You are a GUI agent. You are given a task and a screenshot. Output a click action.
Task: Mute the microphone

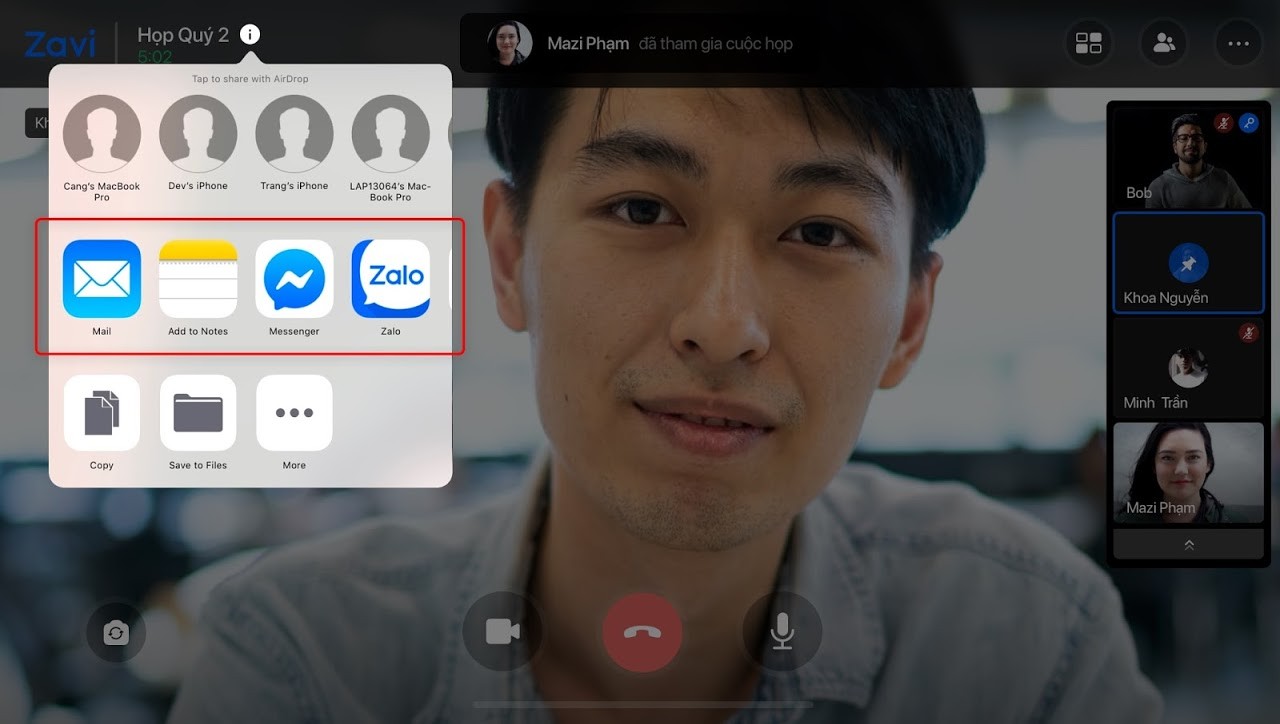click(782, 632)
